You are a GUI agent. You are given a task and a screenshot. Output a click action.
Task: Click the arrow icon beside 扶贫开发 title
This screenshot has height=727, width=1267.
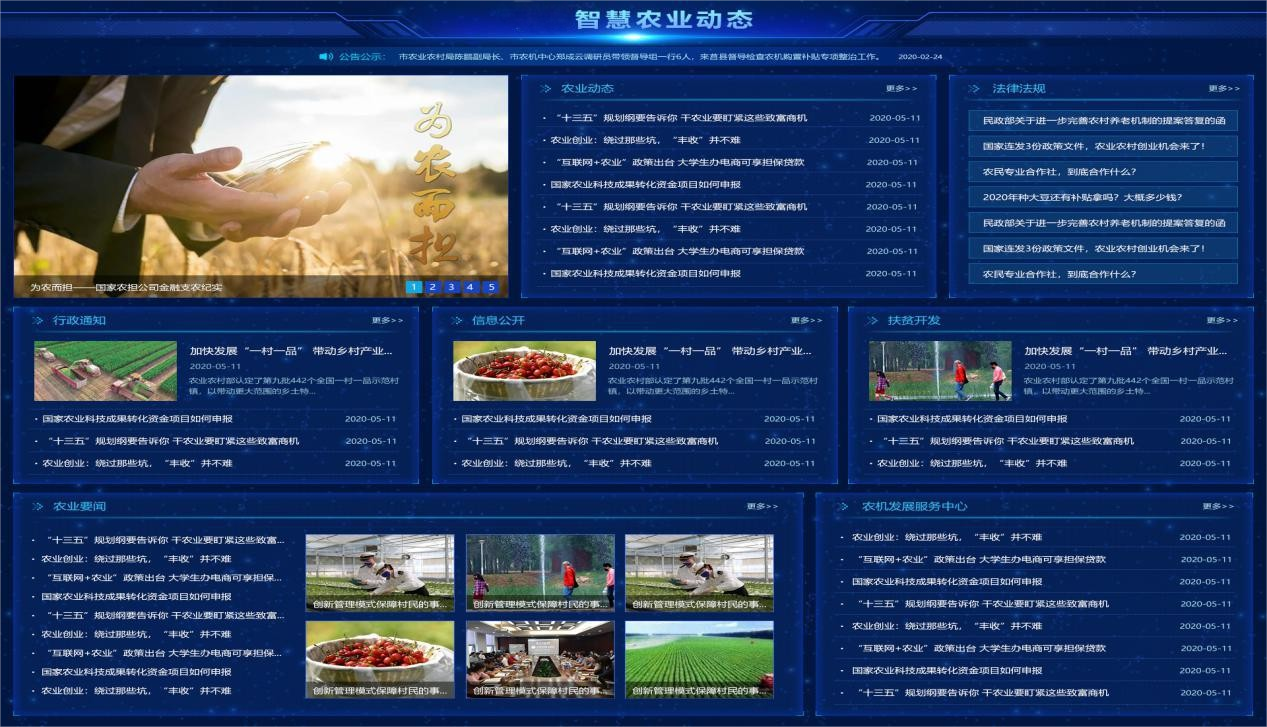[871, 321]
